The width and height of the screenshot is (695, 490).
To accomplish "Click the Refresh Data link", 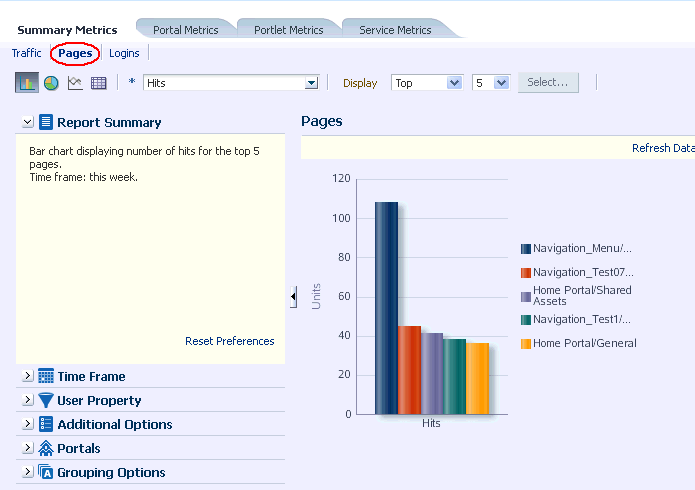I will click(663, 148).
